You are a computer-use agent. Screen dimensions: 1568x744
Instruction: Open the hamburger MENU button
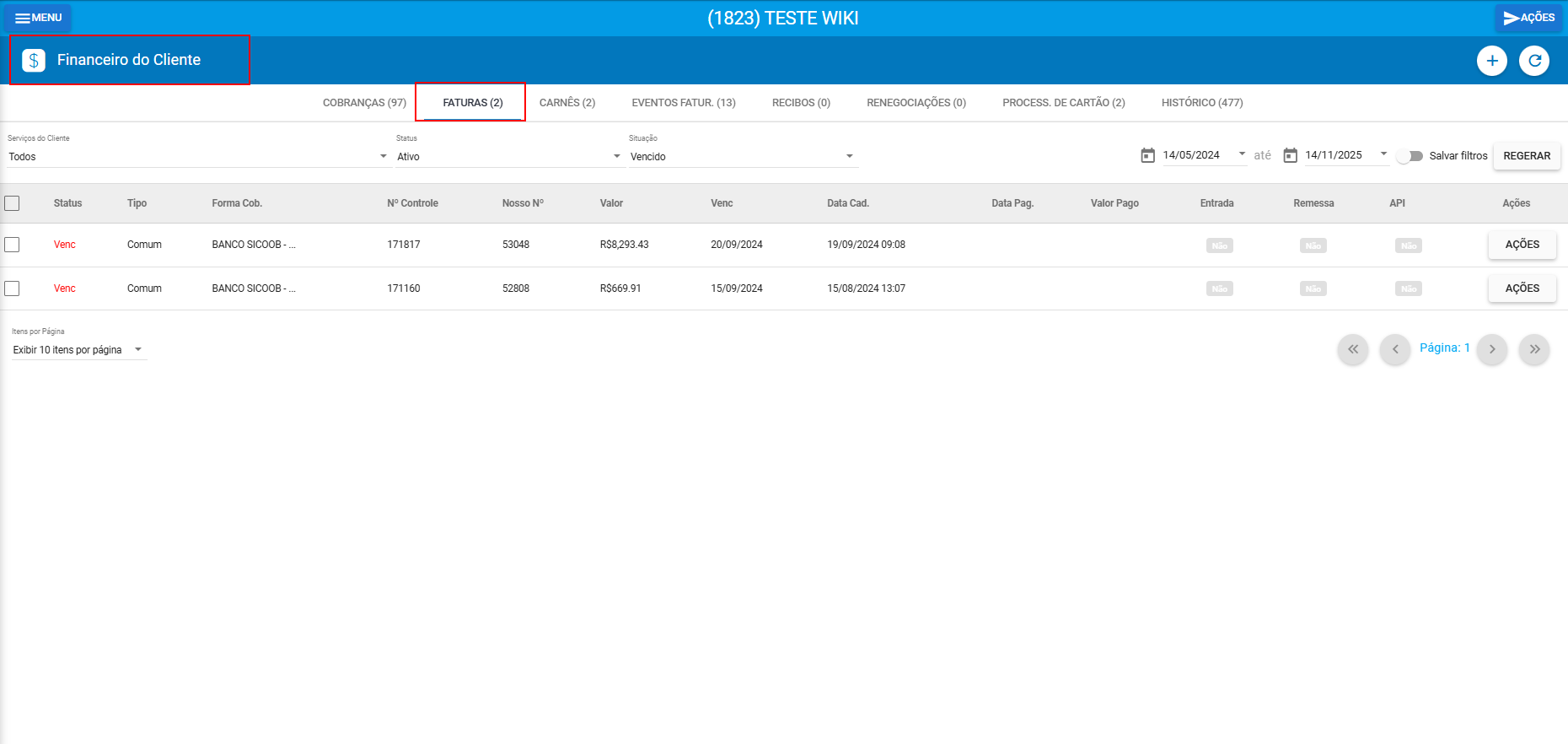(38, 18)
